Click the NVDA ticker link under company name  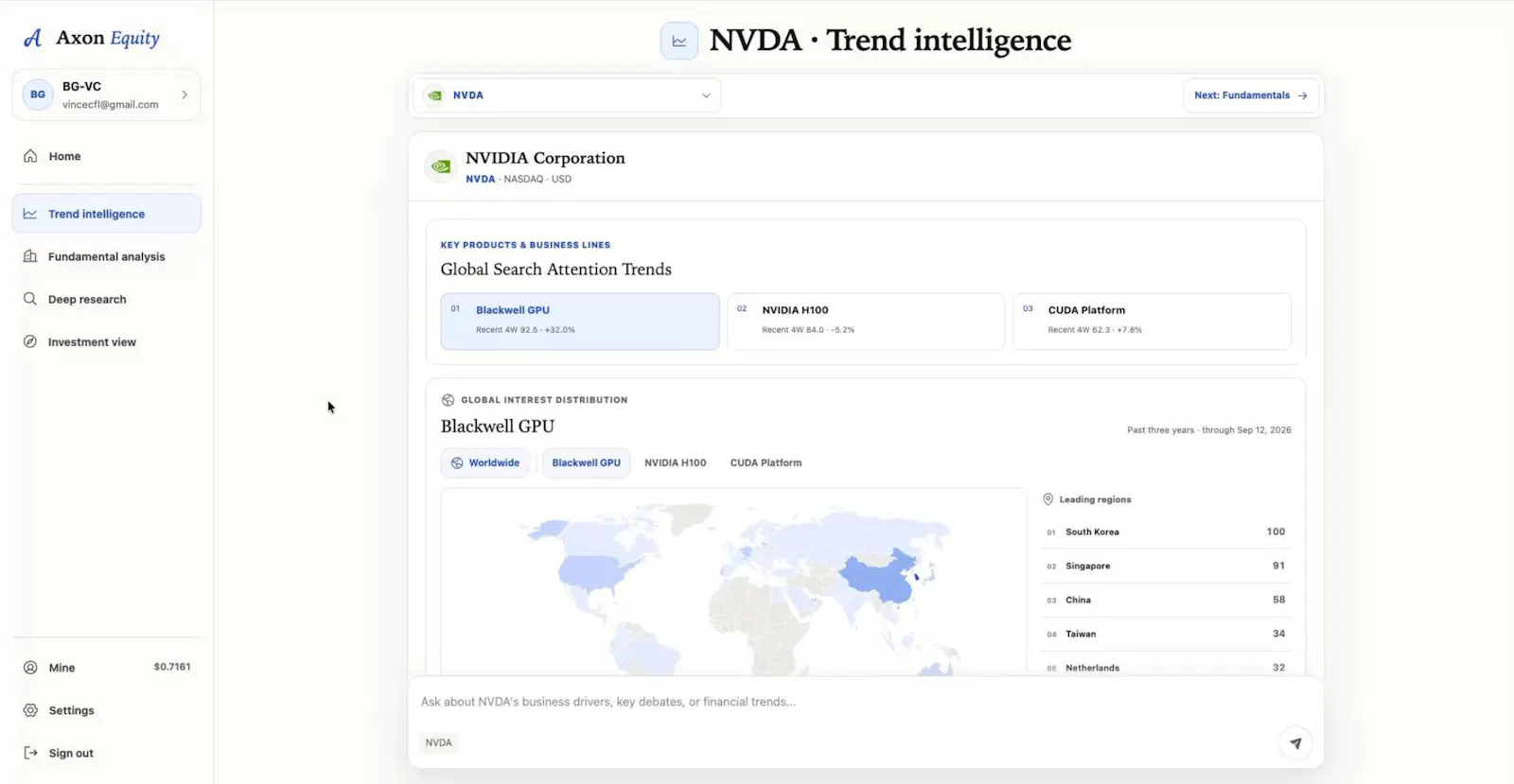point(481,179)
